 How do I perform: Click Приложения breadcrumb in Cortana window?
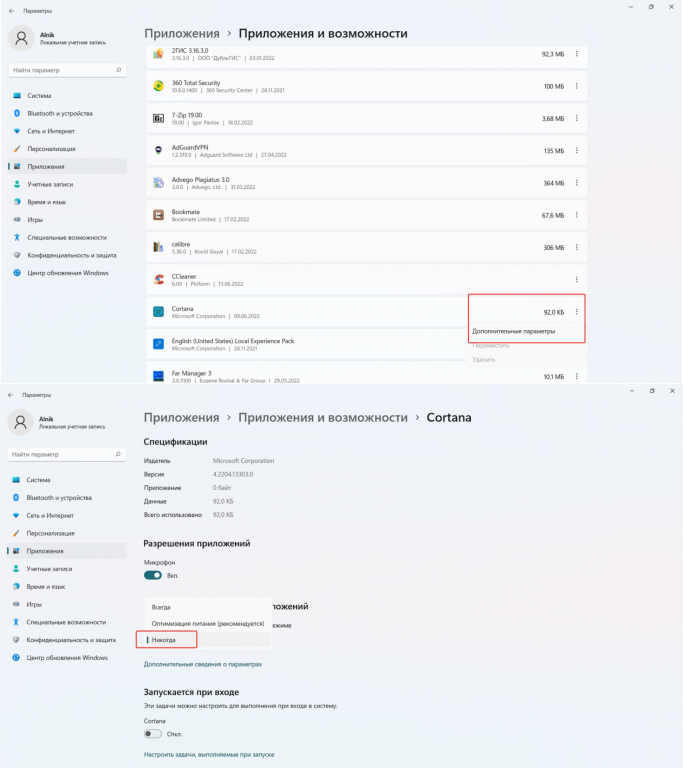(181, 417)
